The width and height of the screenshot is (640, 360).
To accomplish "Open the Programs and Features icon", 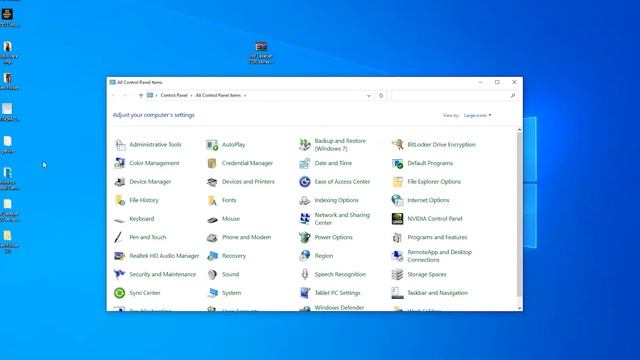I will (x=398, y=237).
